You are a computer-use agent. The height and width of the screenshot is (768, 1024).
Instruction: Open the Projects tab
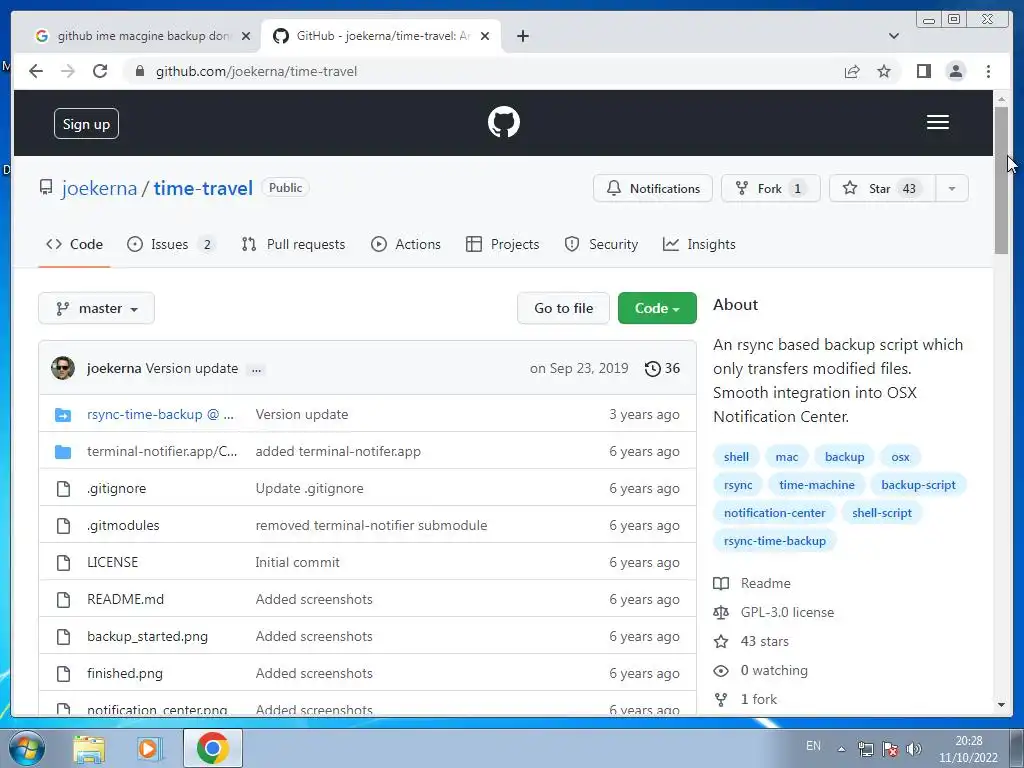(x=502, y=244)
